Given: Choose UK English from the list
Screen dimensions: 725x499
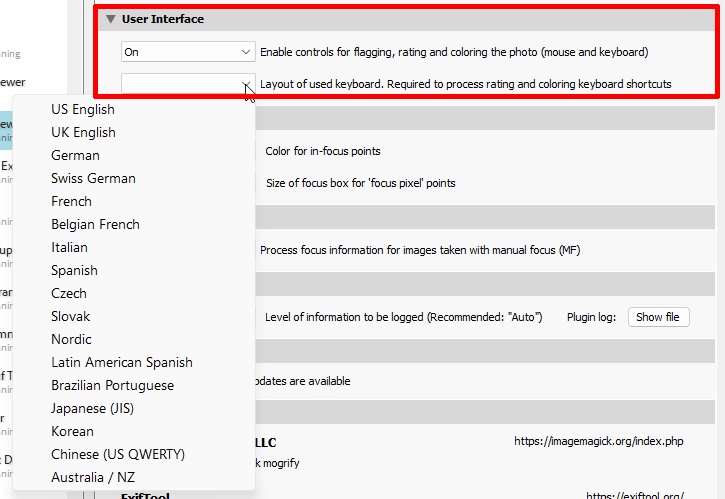Looking at the screenshot, I should (83, 132).
